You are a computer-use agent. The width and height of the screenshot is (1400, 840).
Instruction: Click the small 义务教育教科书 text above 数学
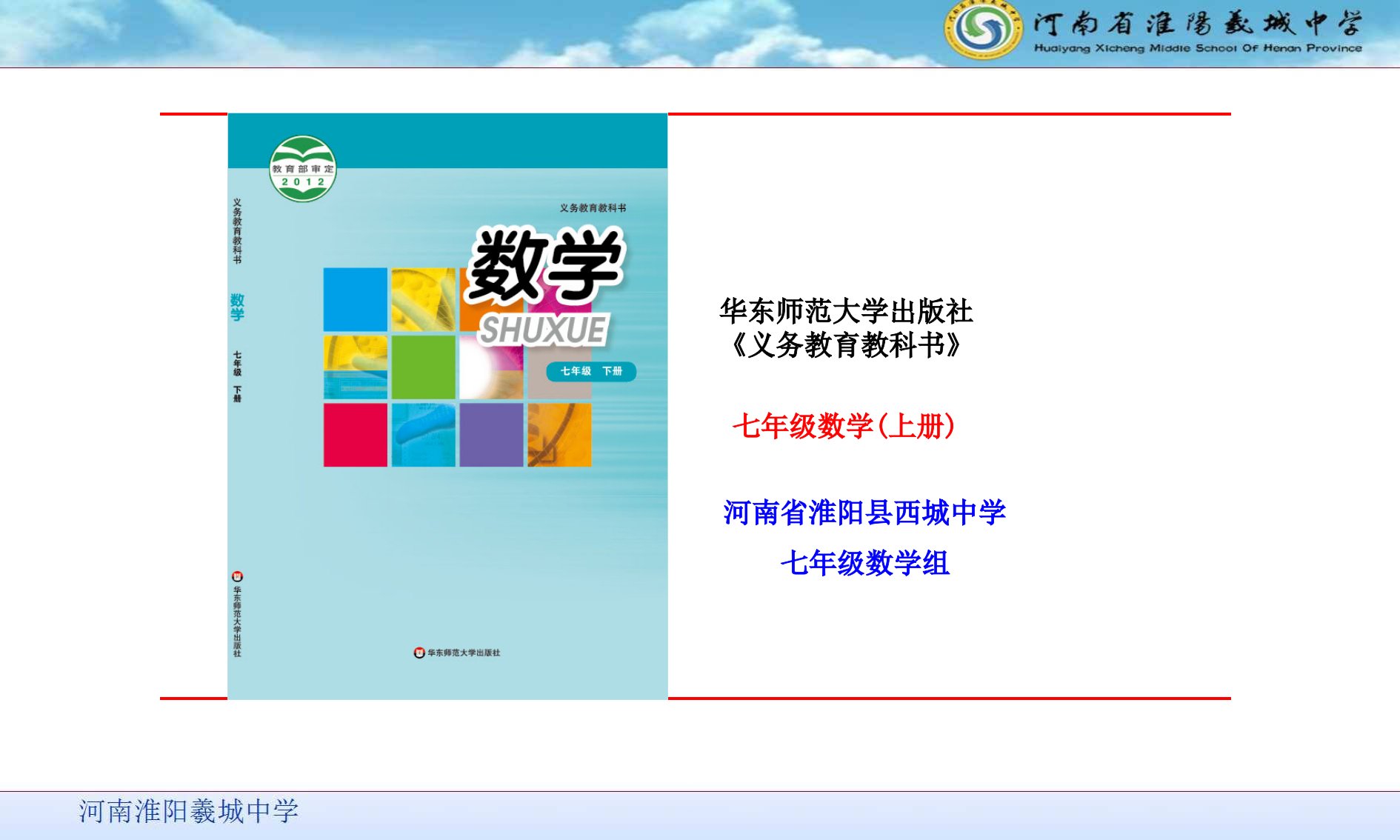pos(593,208)
